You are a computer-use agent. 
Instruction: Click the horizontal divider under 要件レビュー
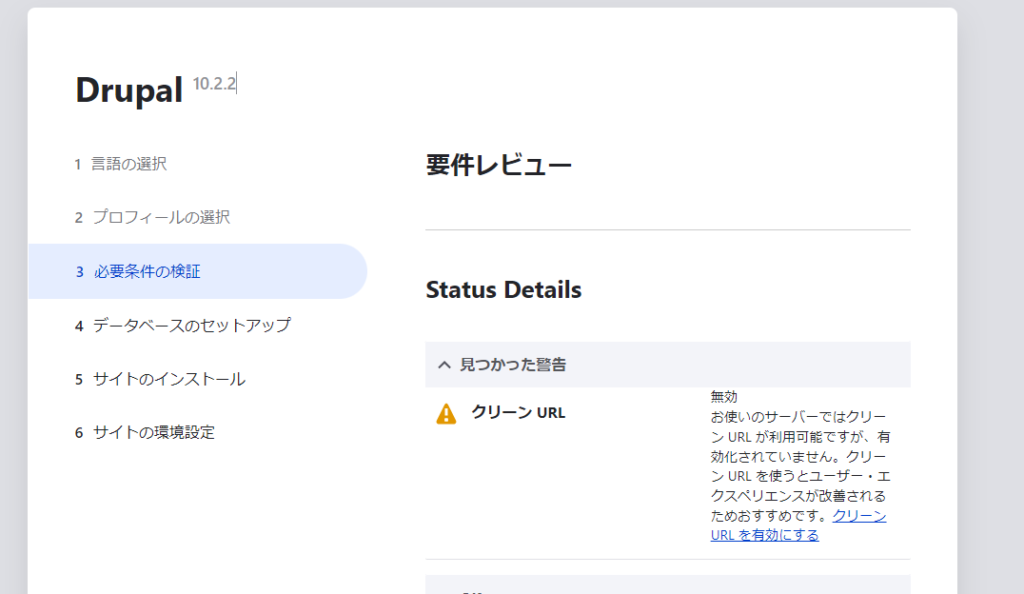667,230
